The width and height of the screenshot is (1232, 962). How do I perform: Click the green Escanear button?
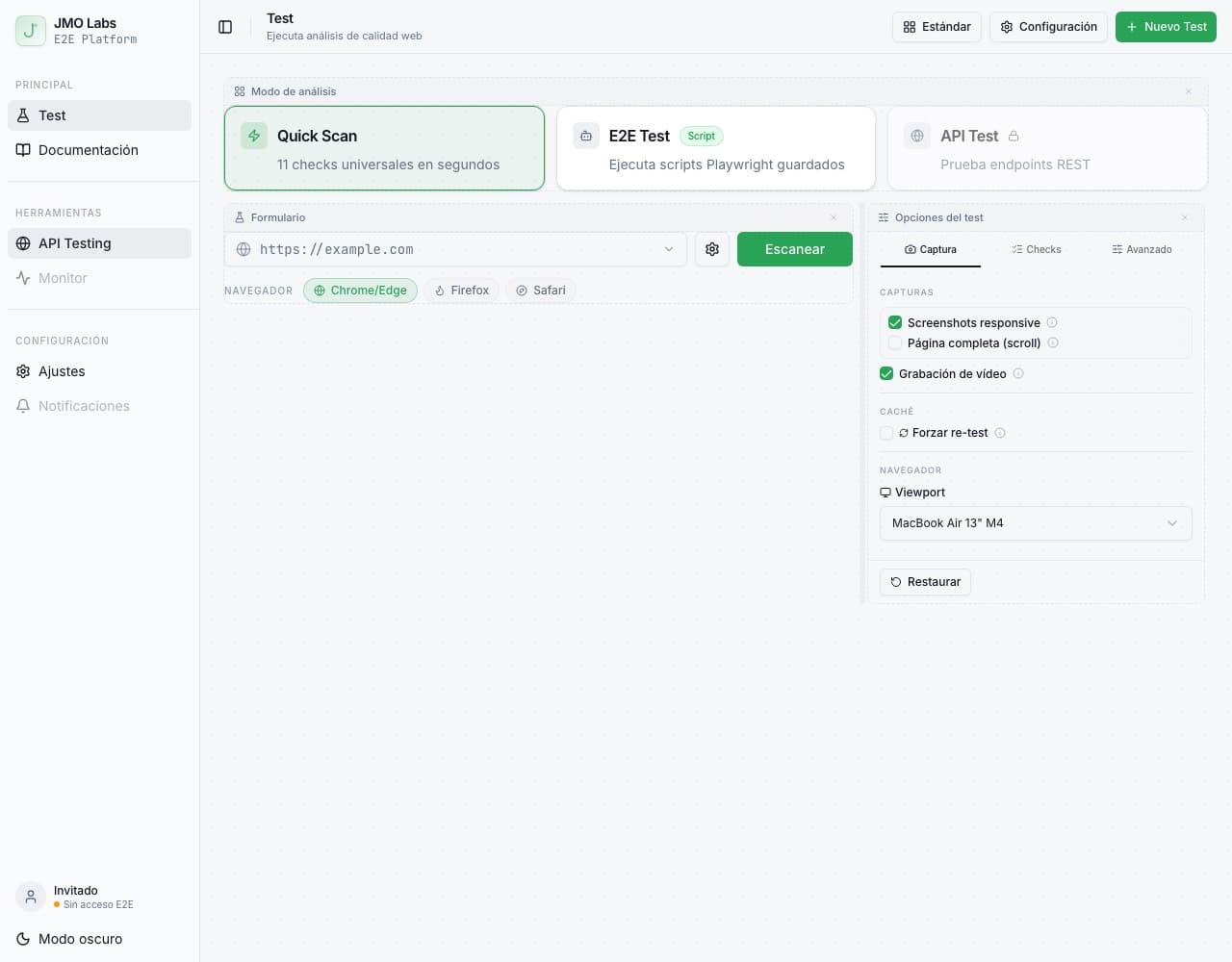coord(795,249)
